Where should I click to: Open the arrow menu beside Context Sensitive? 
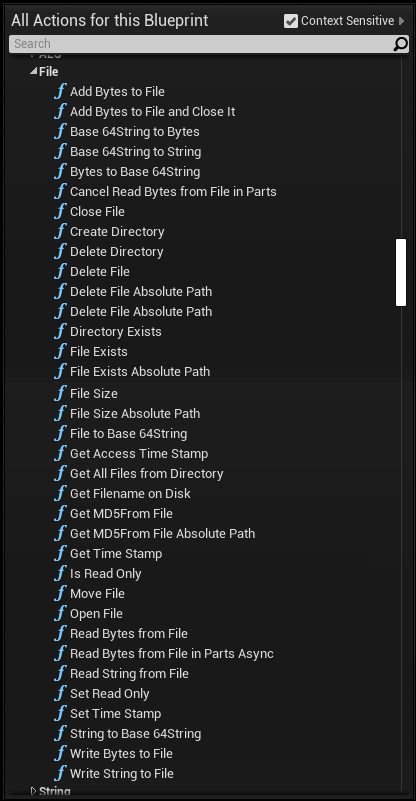pyautogui.click(x=401, y=21)
